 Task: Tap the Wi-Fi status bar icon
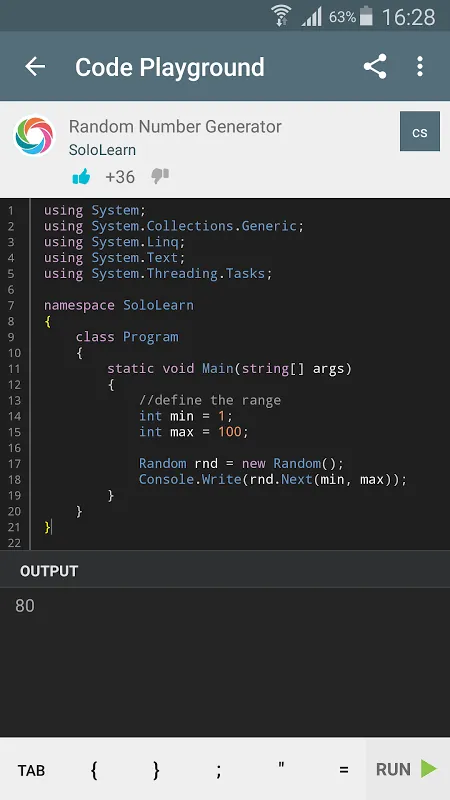281,16
